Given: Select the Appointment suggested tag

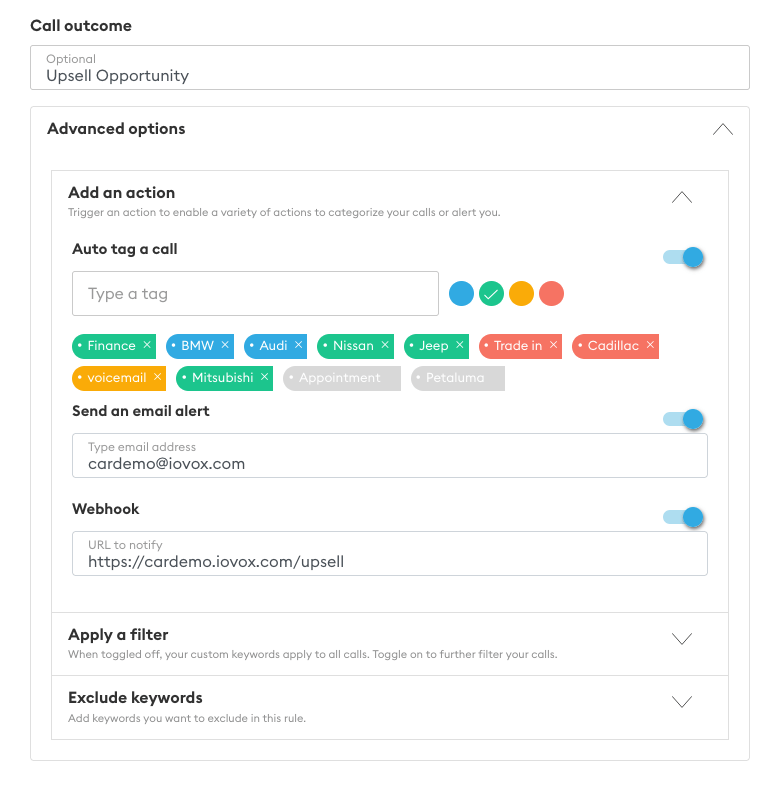Looking at the screenshot, I should [342, 378].
